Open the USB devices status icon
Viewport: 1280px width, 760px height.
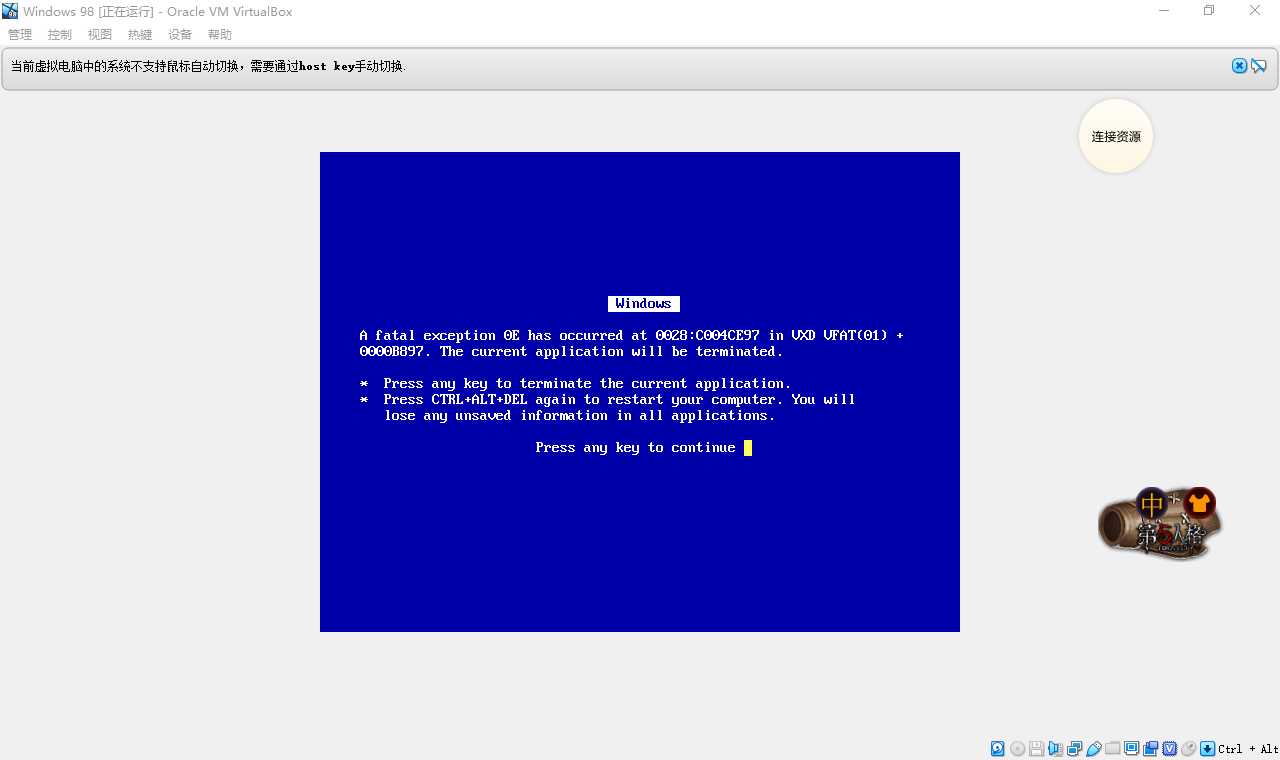(x=1094, y=749)
